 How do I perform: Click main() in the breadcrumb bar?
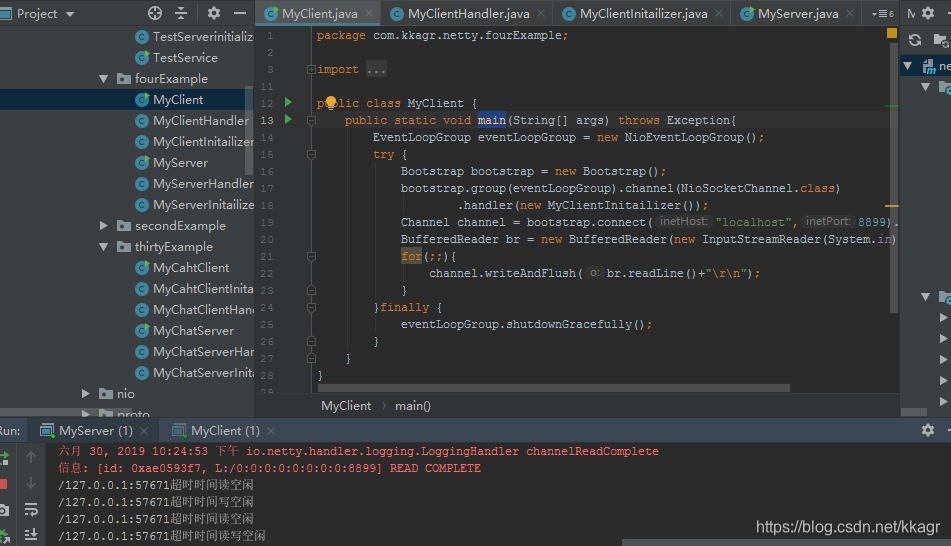coord(412,406)
